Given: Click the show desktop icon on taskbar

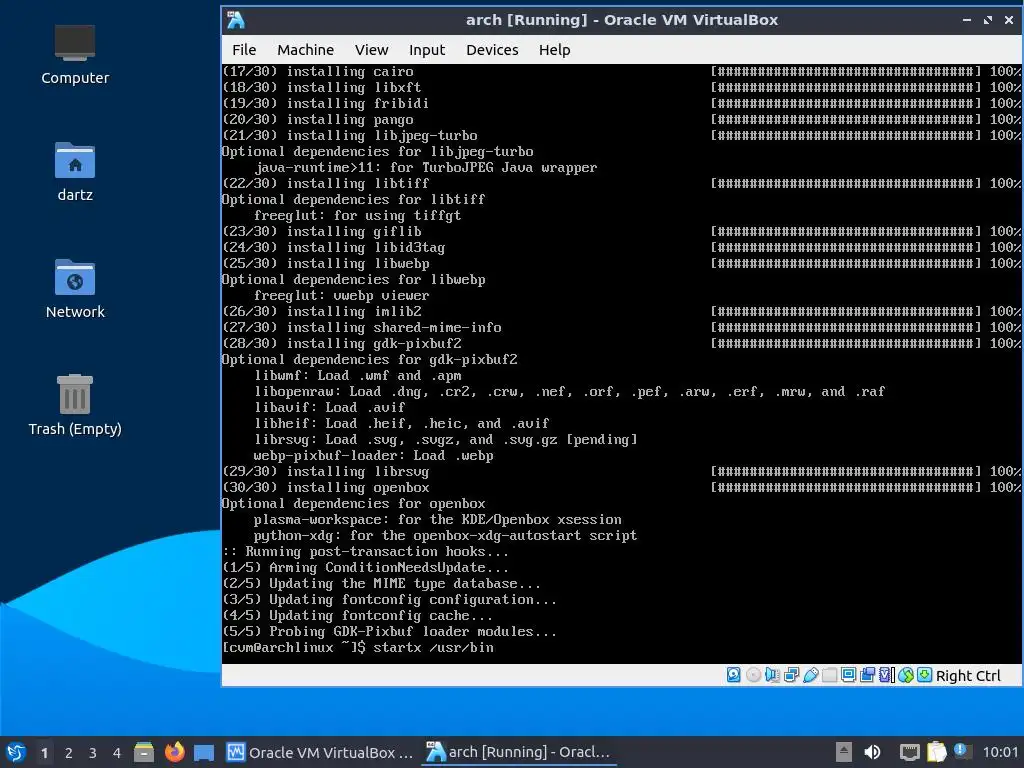Looking at the screenshot, I should coord(204,752).
